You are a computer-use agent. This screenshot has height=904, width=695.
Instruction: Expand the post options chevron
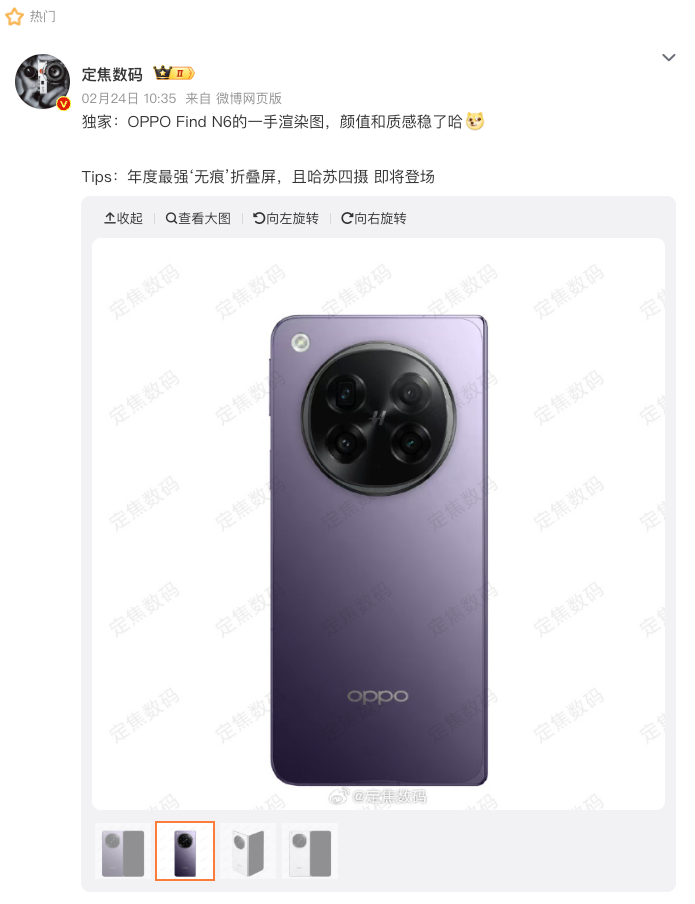(668, 57)
